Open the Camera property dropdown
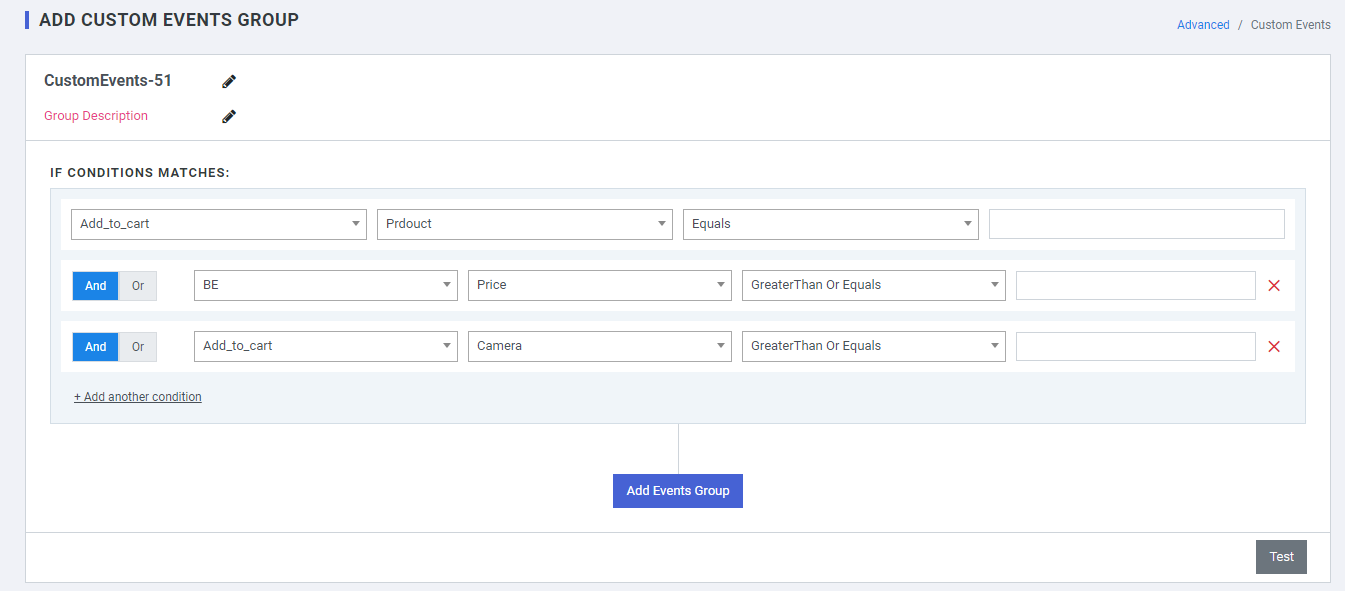 [599, 346]
